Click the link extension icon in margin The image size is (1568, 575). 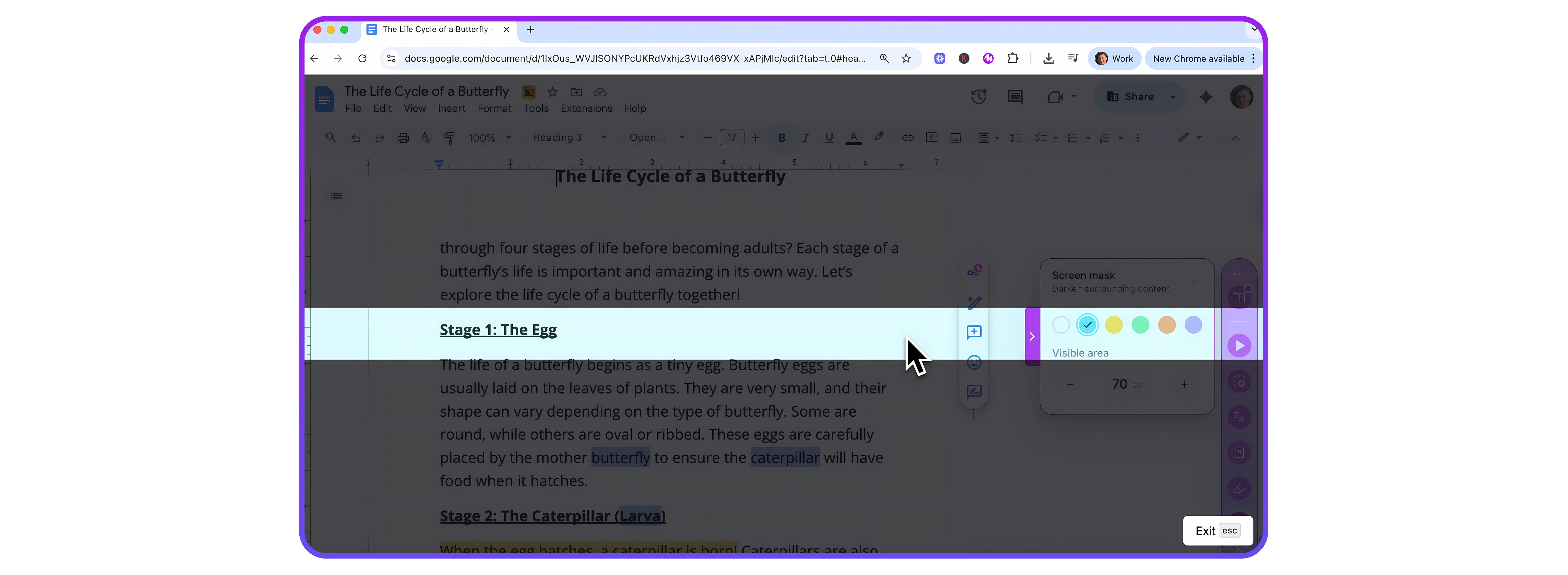pos(974,271)
